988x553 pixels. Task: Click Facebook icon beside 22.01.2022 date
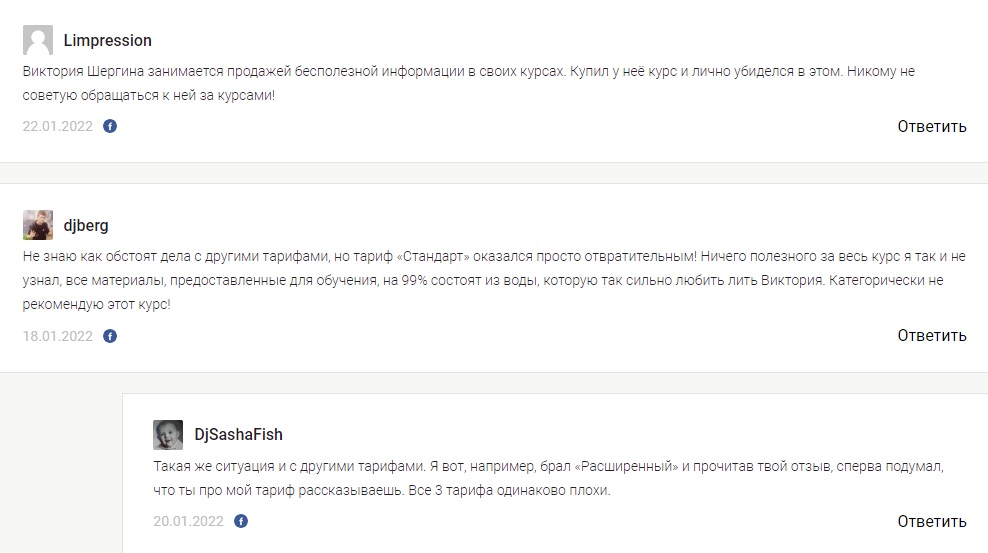(x=110, y=127)
